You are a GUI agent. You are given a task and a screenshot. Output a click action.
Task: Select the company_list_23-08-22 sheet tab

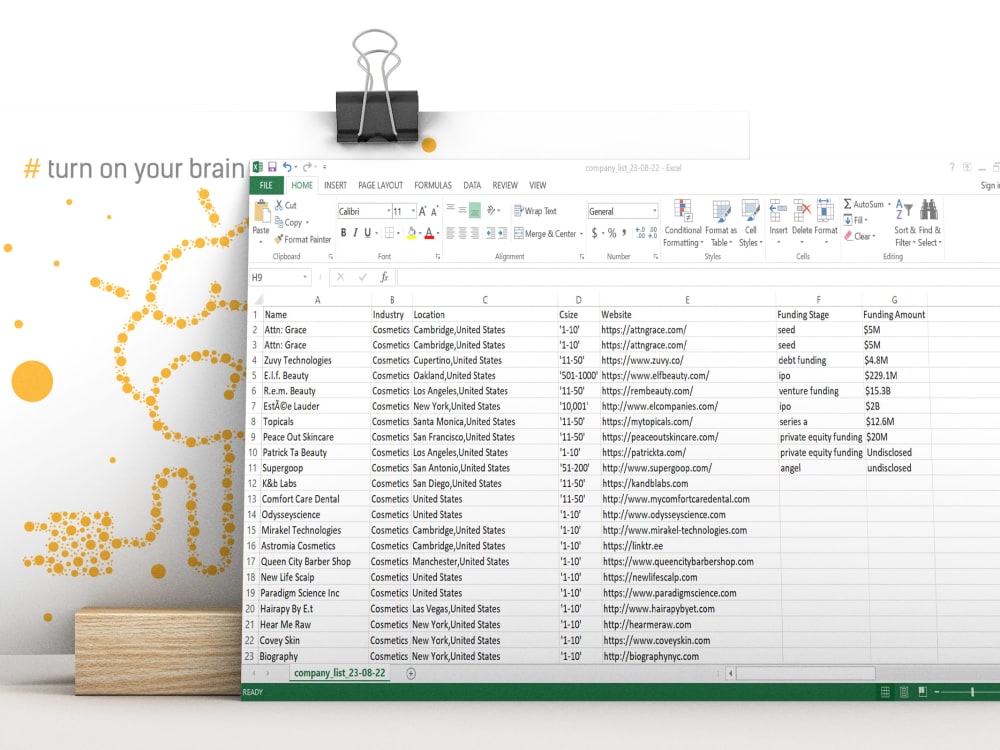(339, 673)
